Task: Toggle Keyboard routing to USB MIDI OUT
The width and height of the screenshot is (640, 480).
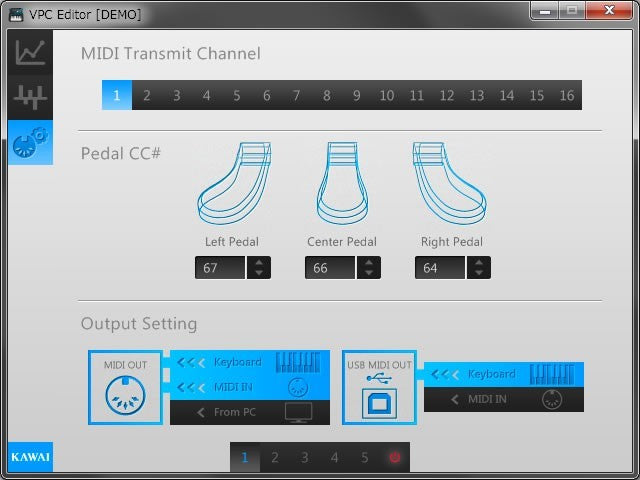Action: click(504, 374)
